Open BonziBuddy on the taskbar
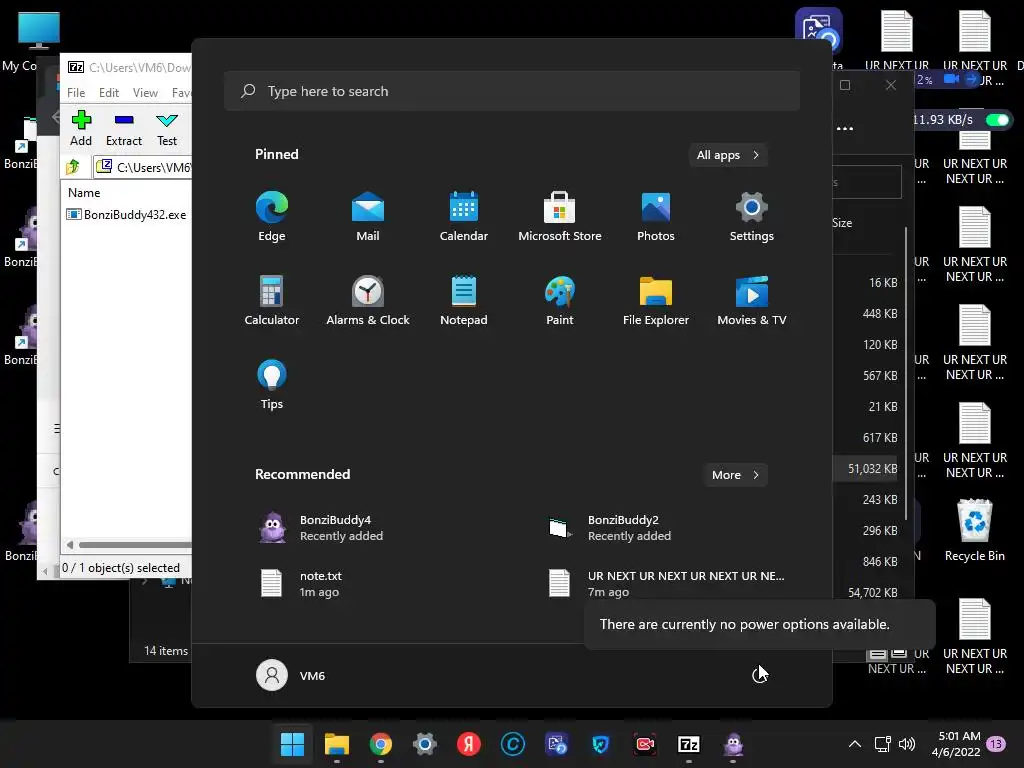Viewport: 1024px width, 768px height. click(x=733, y=744)
